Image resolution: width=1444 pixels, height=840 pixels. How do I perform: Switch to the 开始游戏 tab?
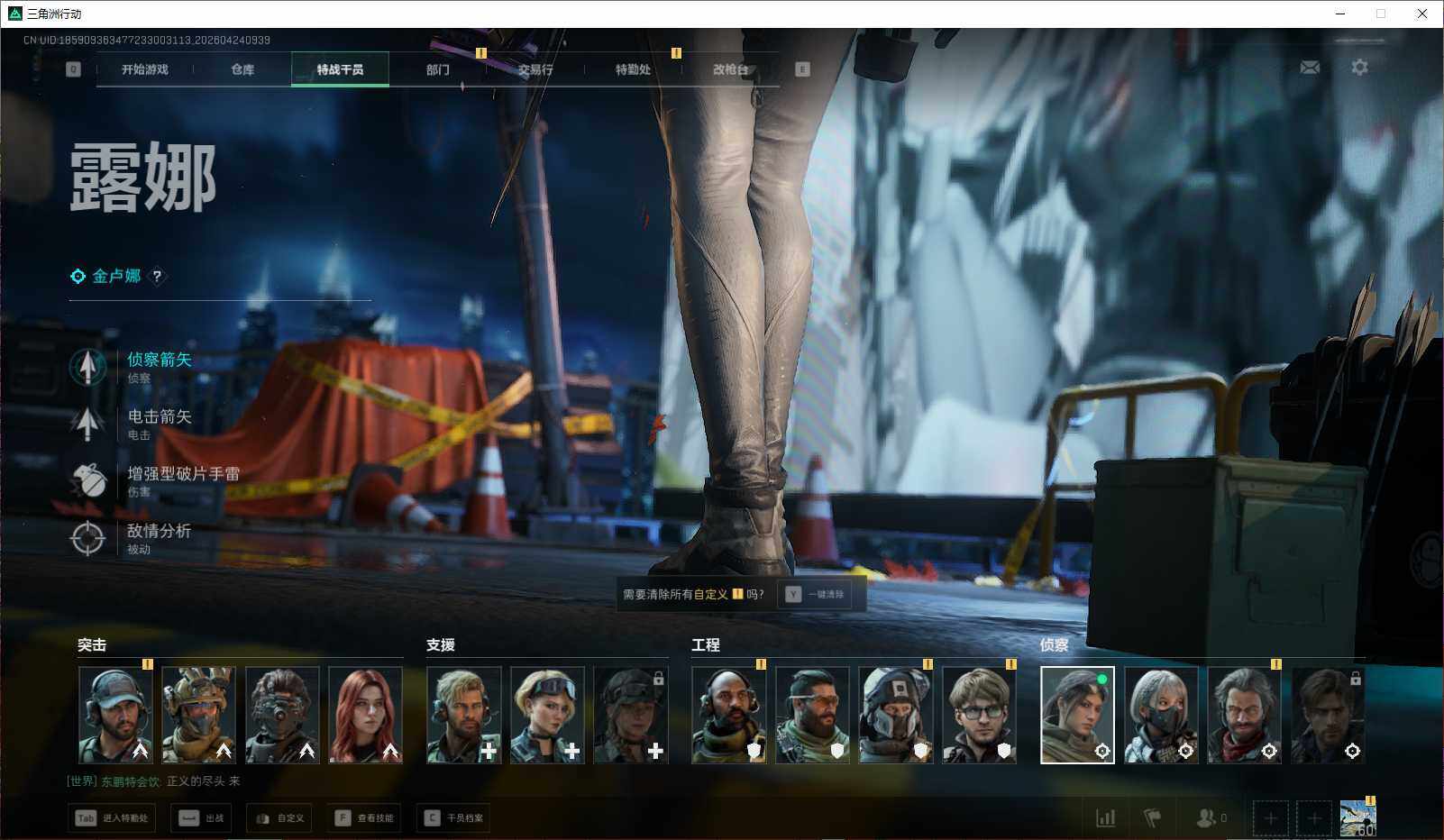tap(145, 69)
